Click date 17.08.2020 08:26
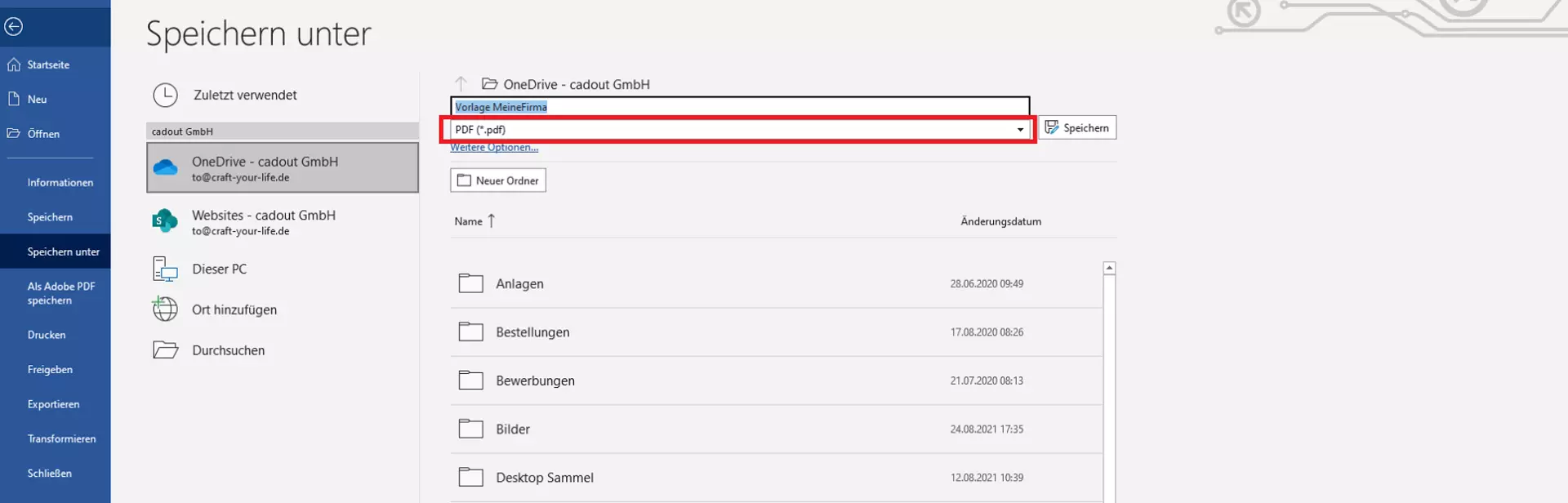This screenshot has width=1568, height=503. [x=987, y=332]
